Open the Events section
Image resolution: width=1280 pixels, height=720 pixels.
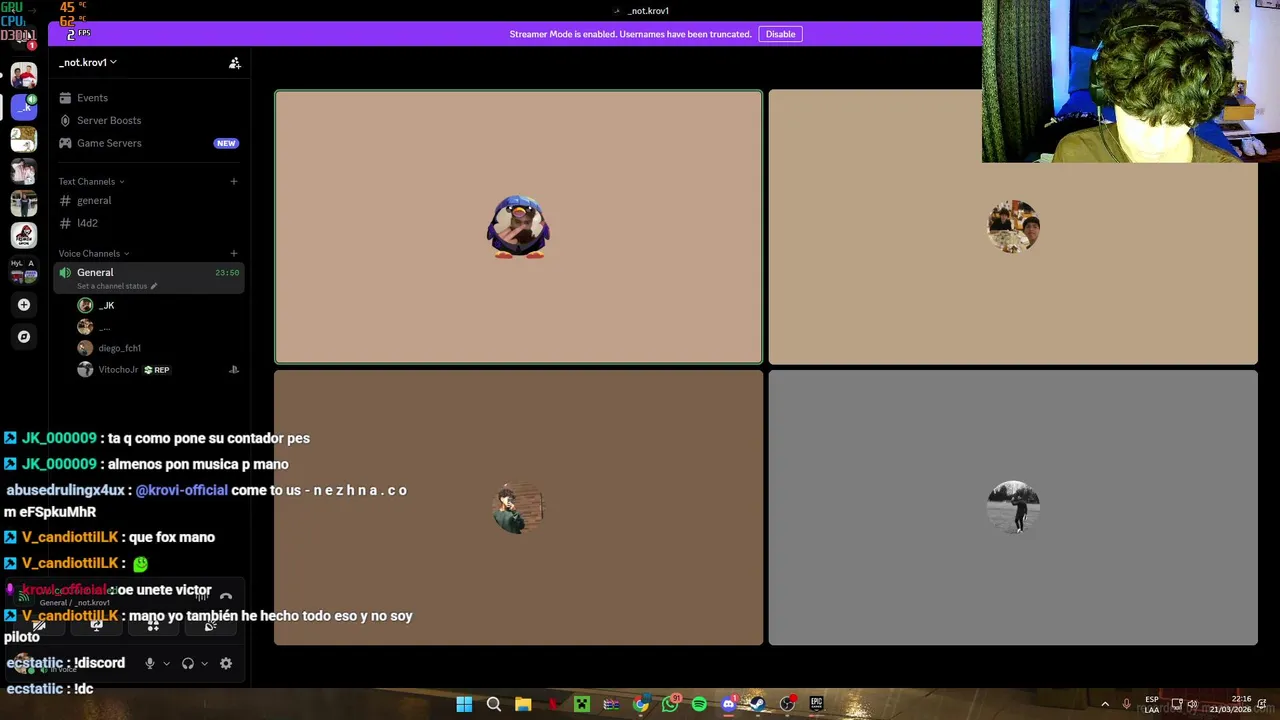[x=150, y=98]
